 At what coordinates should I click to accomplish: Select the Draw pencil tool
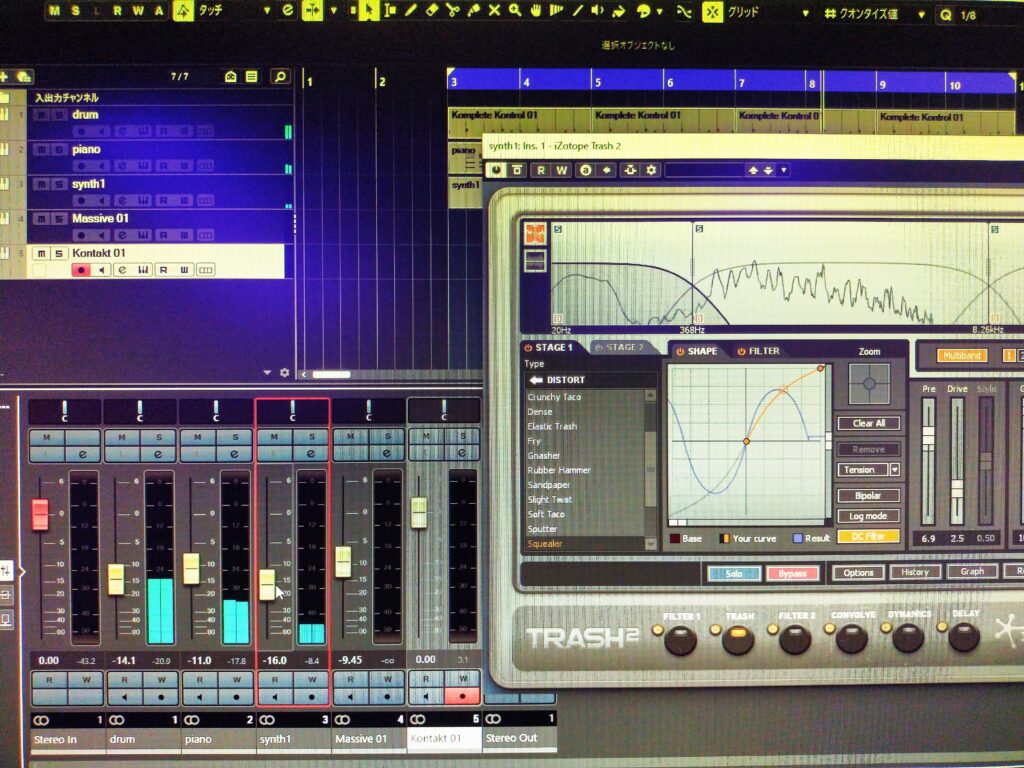pyautogui.click(x=411, y=10)
